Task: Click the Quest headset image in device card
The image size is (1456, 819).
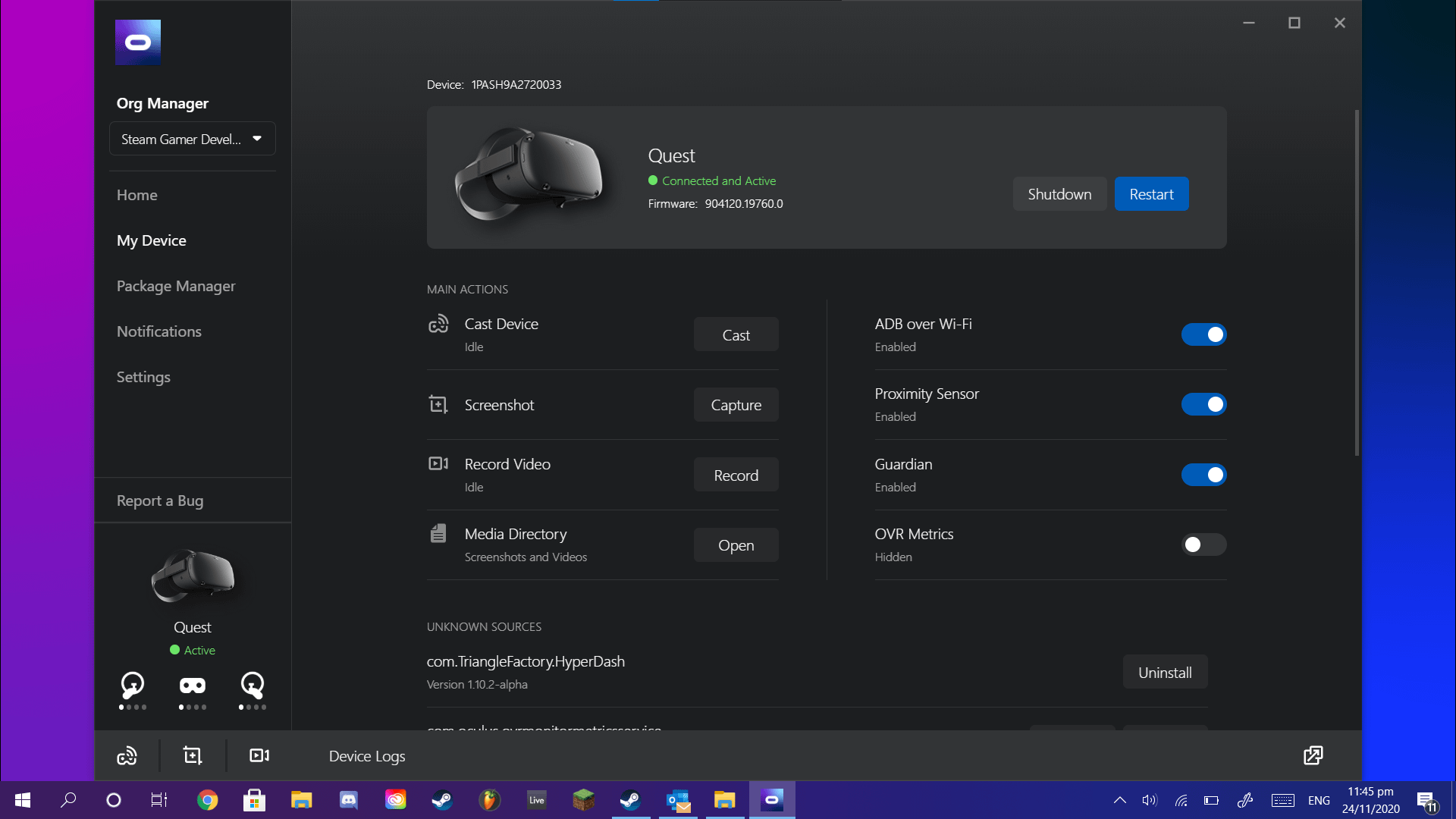Action: point(529,174)
